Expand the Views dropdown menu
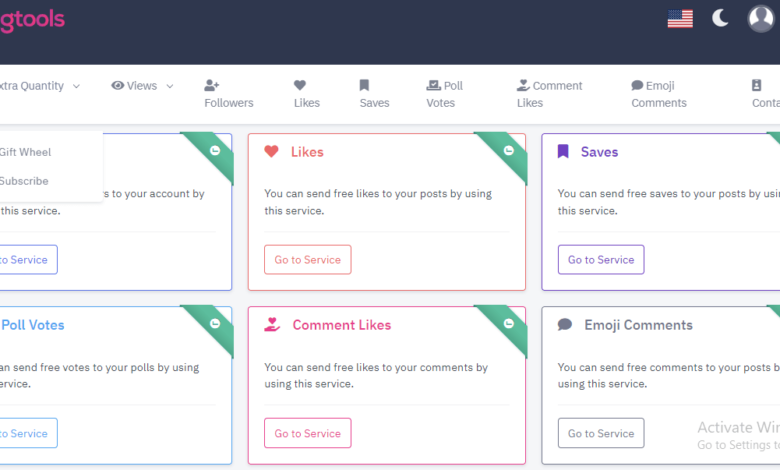Screen dimensions: 780x470 pyautogui.click(x=142, y=86)
